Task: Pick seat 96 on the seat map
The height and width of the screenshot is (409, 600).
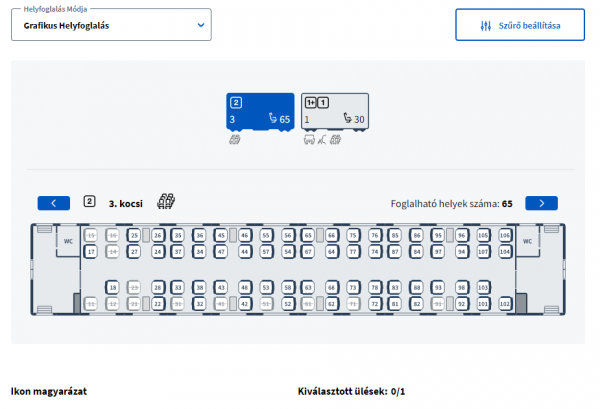Action: tap(462, 236)
